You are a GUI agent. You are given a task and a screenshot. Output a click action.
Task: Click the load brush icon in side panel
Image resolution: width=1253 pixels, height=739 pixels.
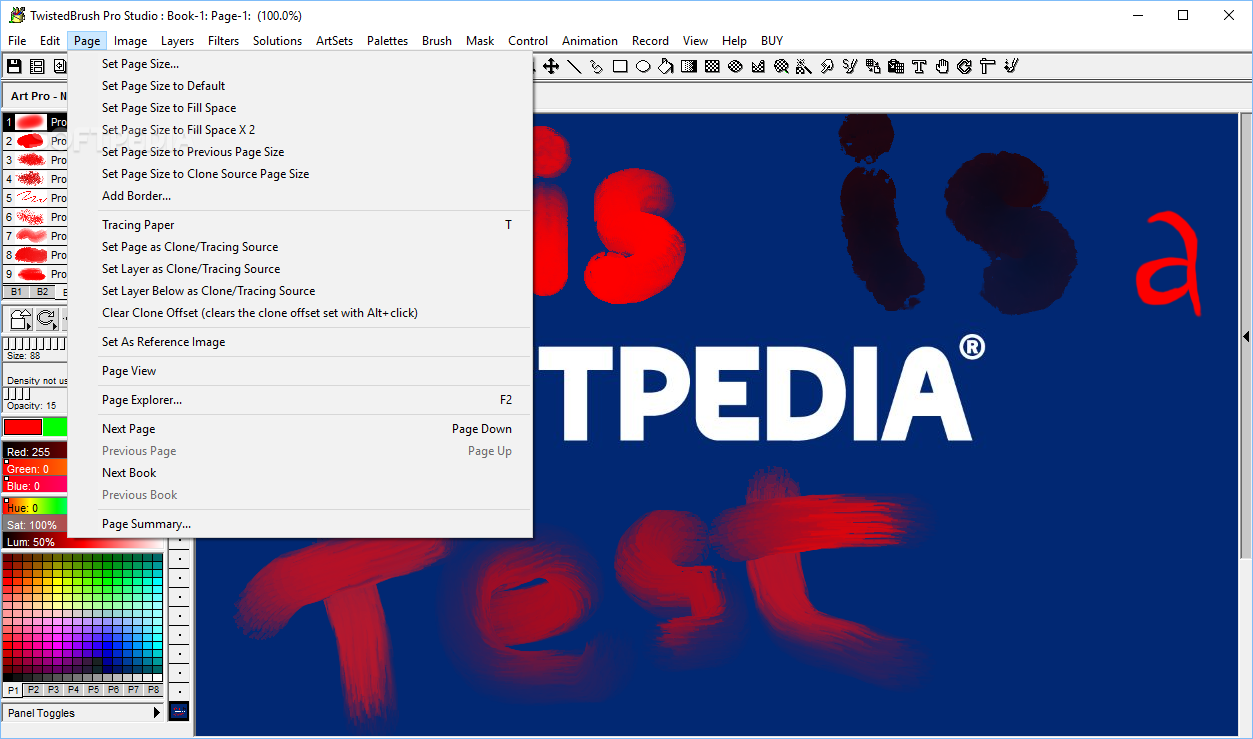(x=20, y=319)
